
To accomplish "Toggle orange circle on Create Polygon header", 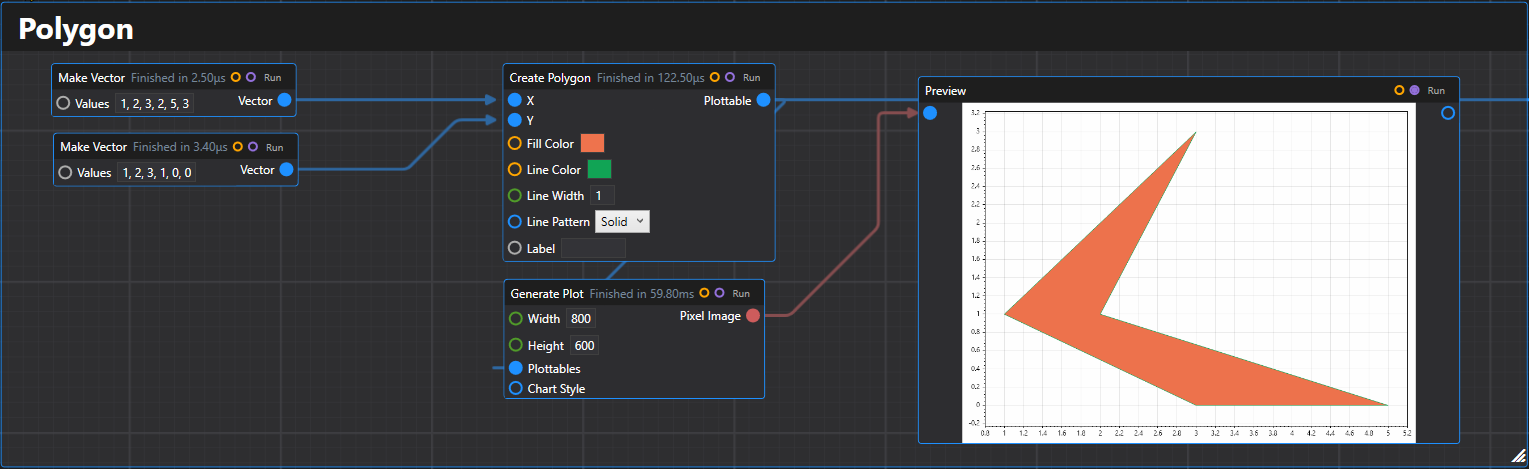I will tap(715, 77).
